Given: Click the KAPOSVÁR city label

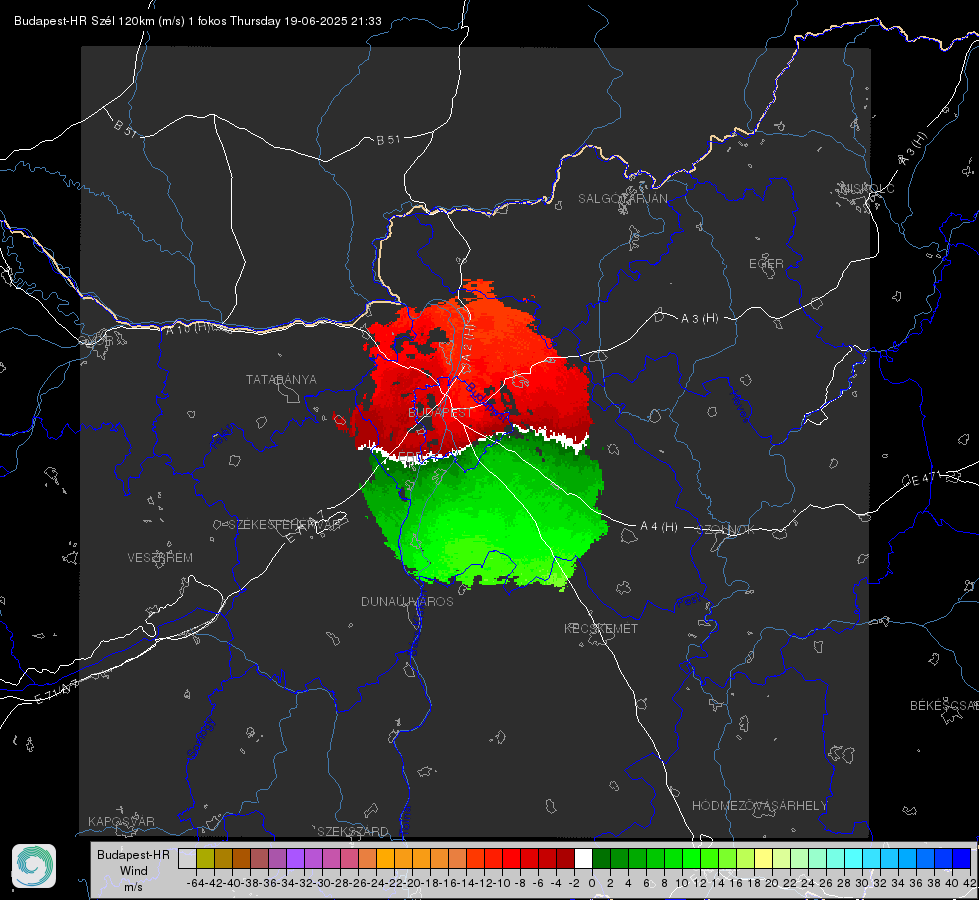Looking at the screenshot, I should 121,821.
